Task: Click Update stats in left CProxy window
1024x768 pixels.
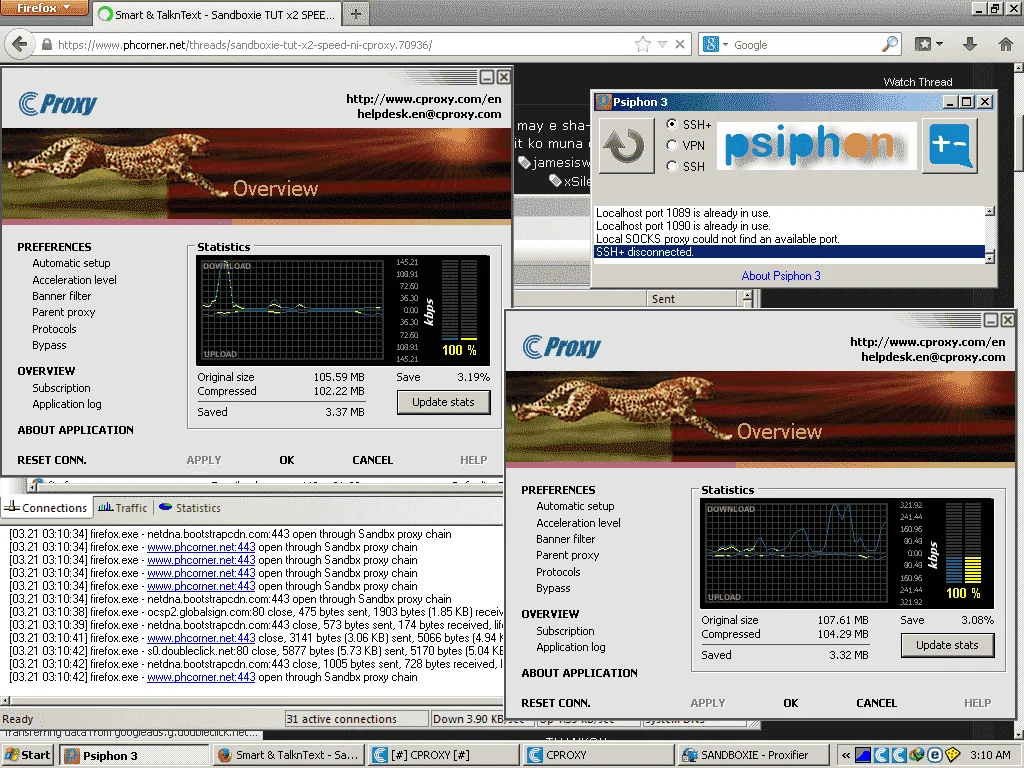Action: pyautogui.click(x=443, y=402)
